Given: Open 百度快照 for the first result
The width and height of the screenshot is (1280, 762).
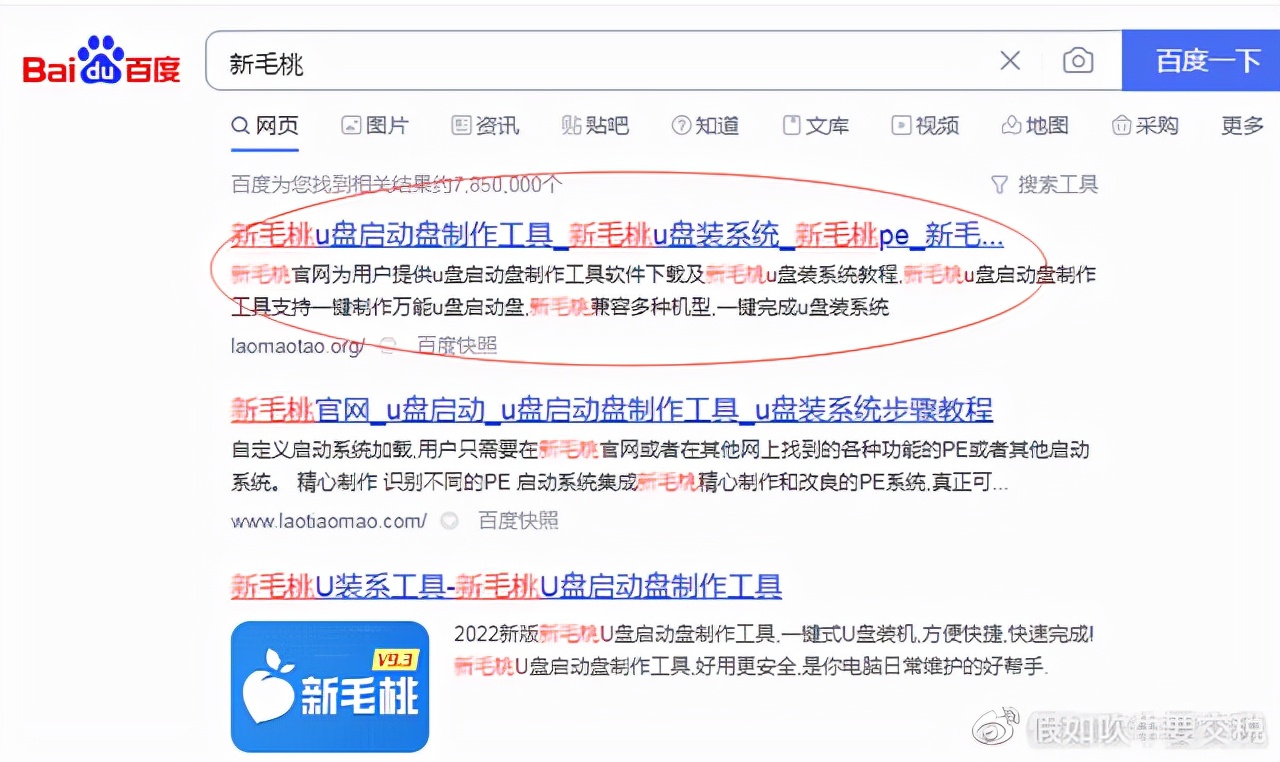Looking at the screenshot, I should (x=460, y=346).
